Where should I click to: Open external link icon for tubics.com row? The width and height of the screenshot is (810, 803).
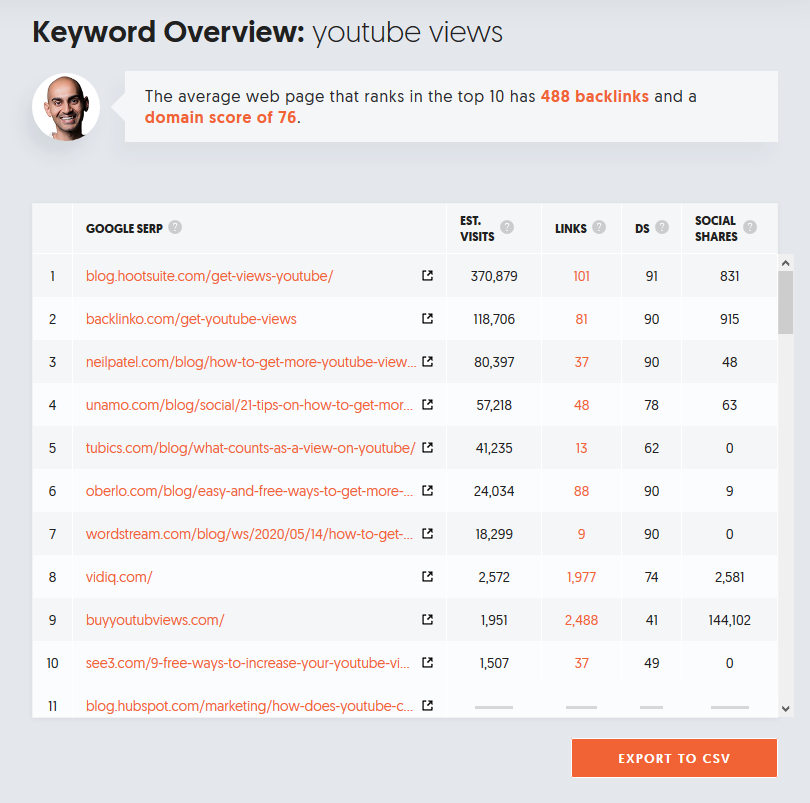[x=427, y=447]
